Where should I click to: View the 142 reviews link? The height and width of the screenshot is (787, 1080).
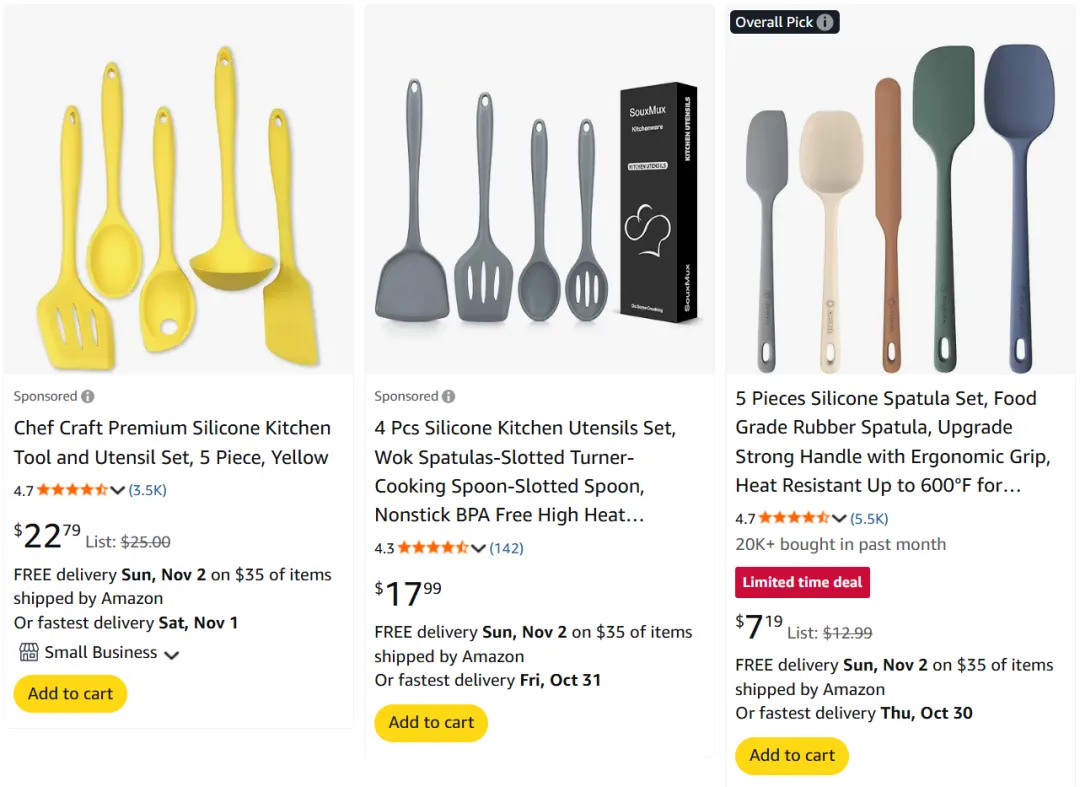507,548
